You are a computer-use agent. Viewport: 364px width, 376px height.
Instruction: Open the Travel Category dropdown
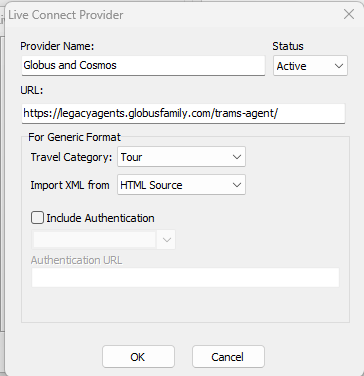pos(181,157)
